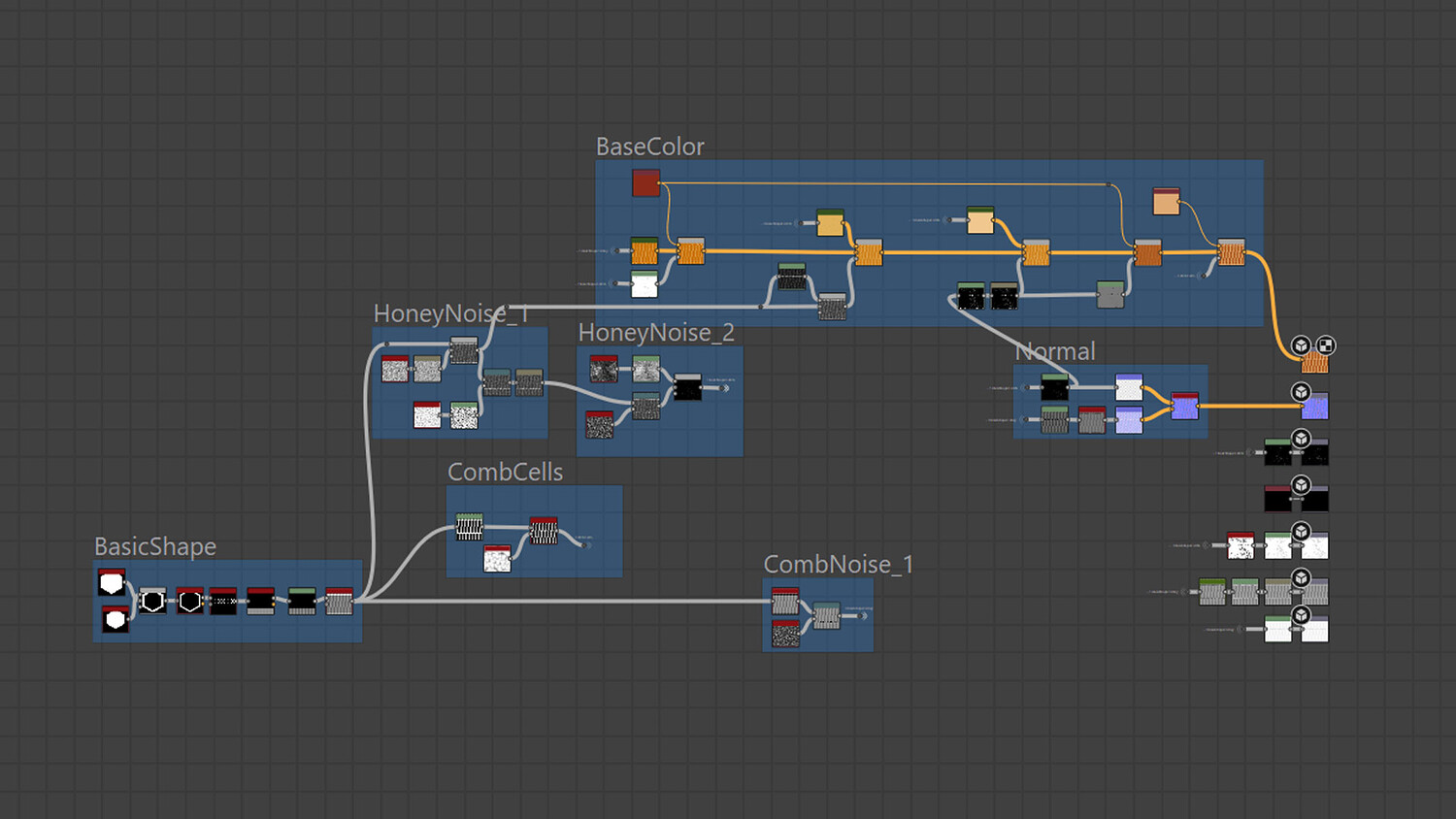Select the green-header cloudy node in HoneyNoise_2
1456x819 pixels.
tap(646, 369)
